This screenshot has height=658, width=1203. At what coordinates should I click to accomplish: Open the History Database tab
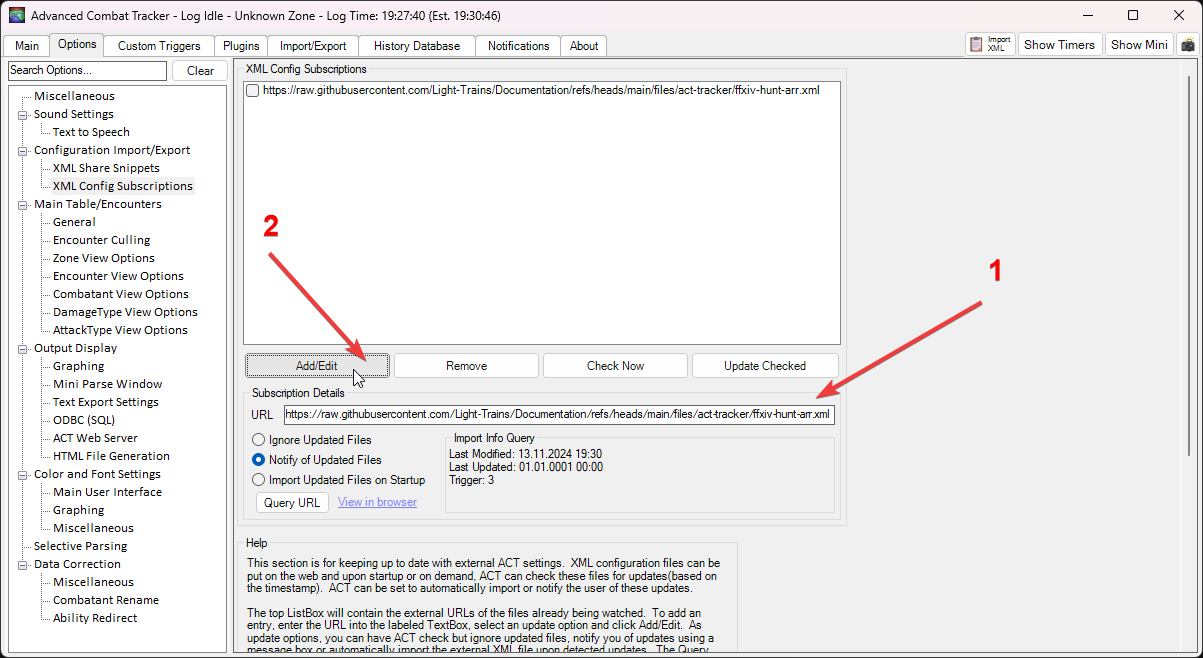click(417, 46)
